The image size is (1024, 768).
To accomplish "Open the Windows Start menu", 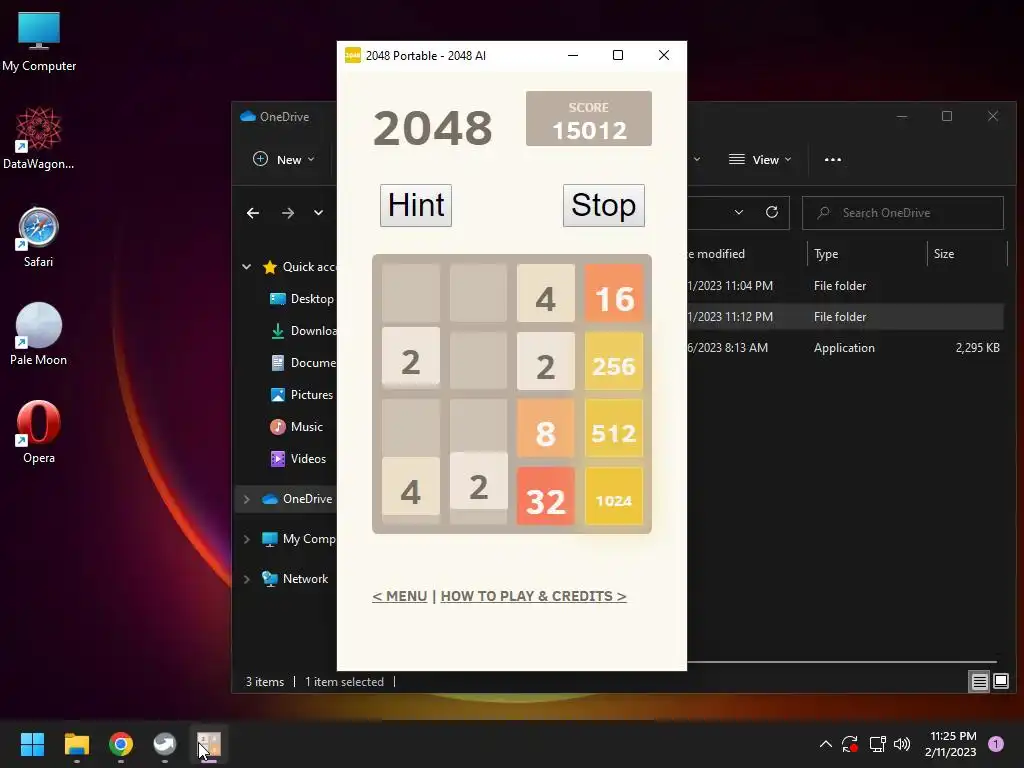I will [32, 744].
